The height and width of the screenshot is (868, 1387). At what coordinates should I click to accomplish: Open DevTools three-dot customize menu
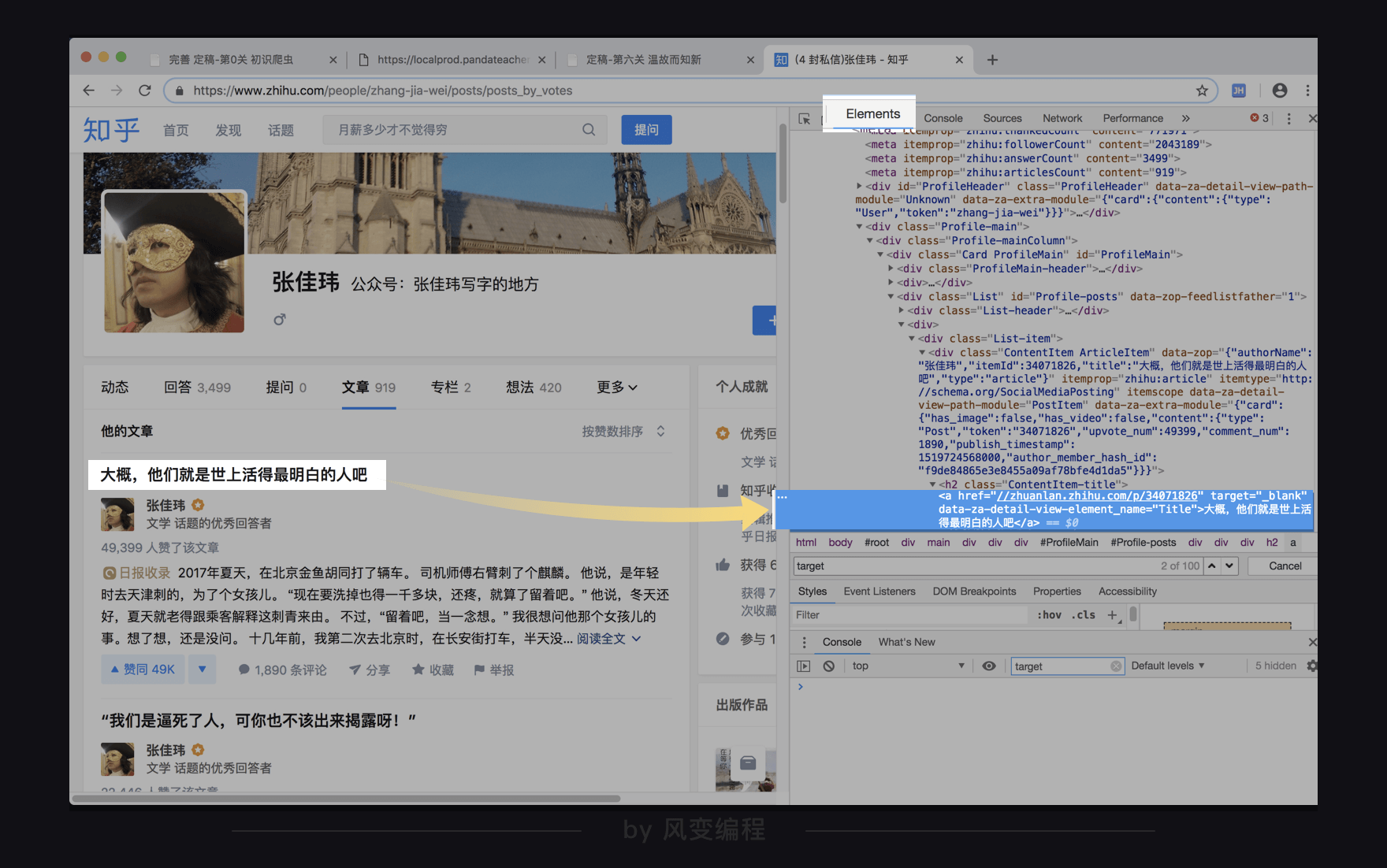[1288, 118]
